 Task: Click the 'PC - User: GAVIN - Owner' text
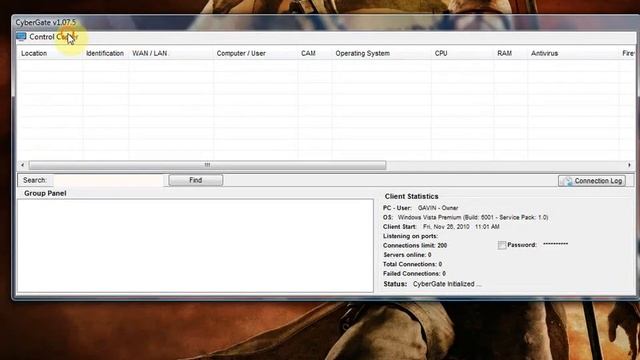(x=420, y=208)
